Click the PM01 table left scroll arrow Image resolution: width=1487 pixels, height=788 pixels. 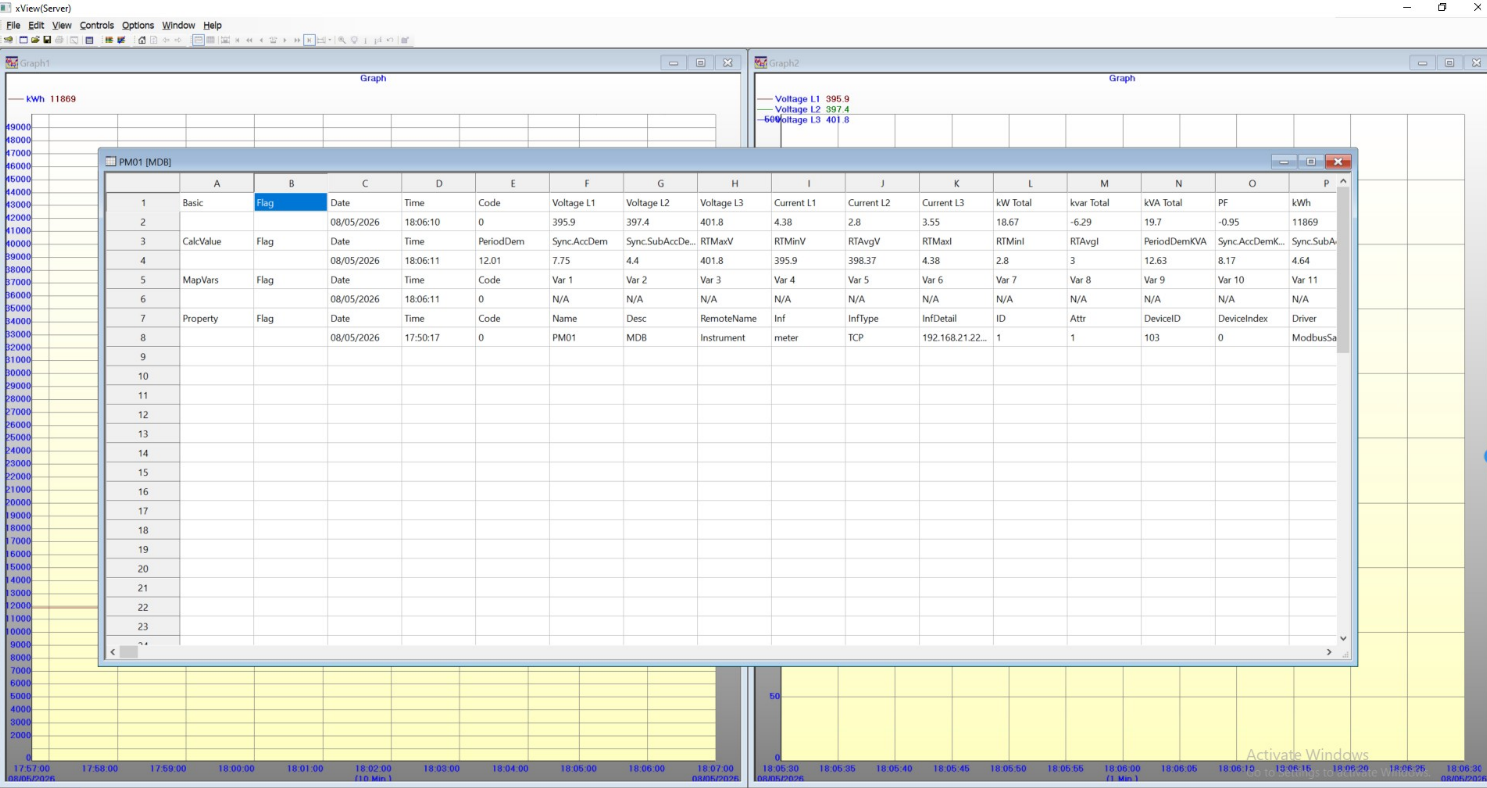[113, 652]
